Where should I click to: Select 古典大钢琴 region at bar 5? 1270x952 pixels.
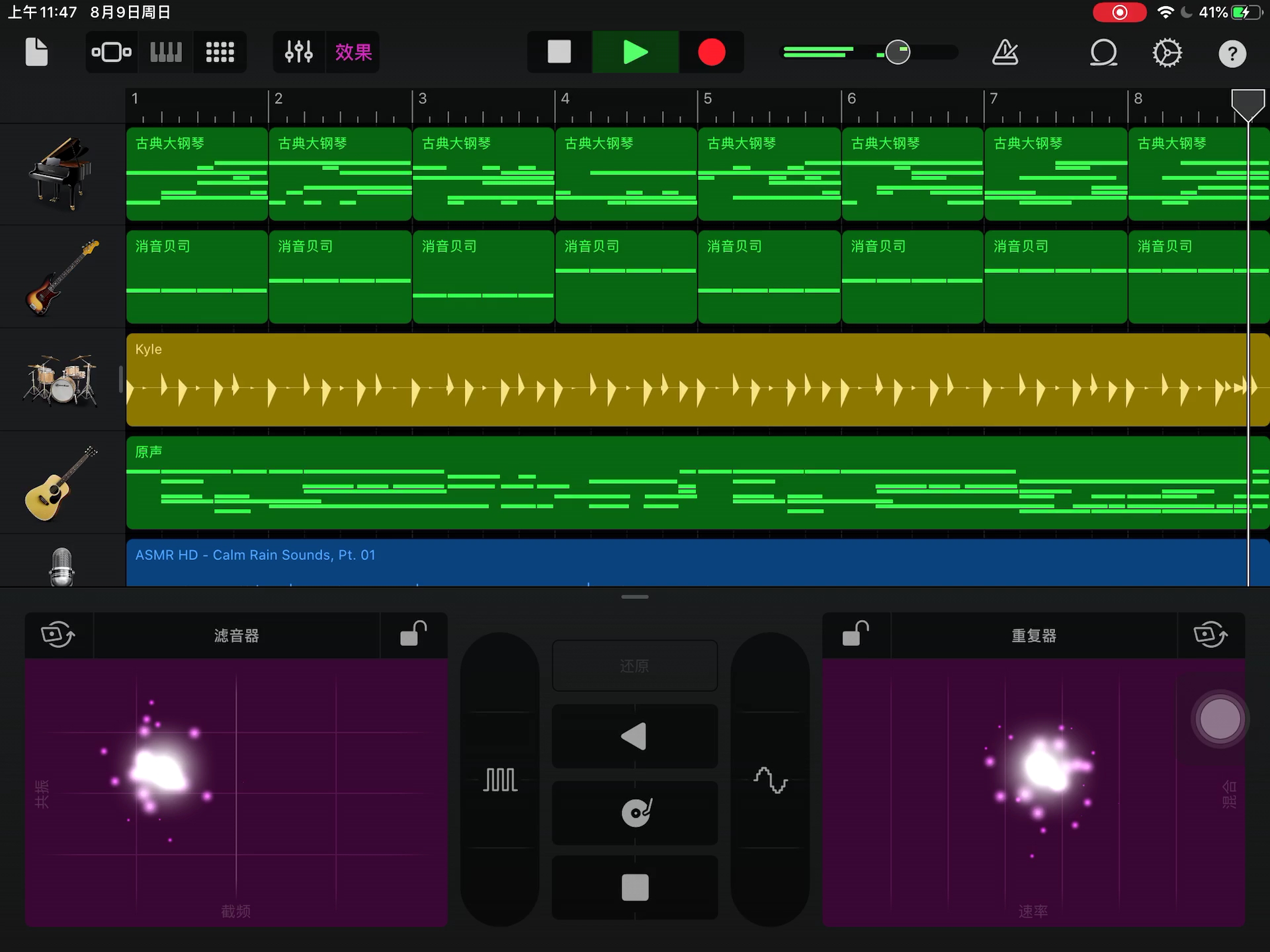click(x=769, y=174)
